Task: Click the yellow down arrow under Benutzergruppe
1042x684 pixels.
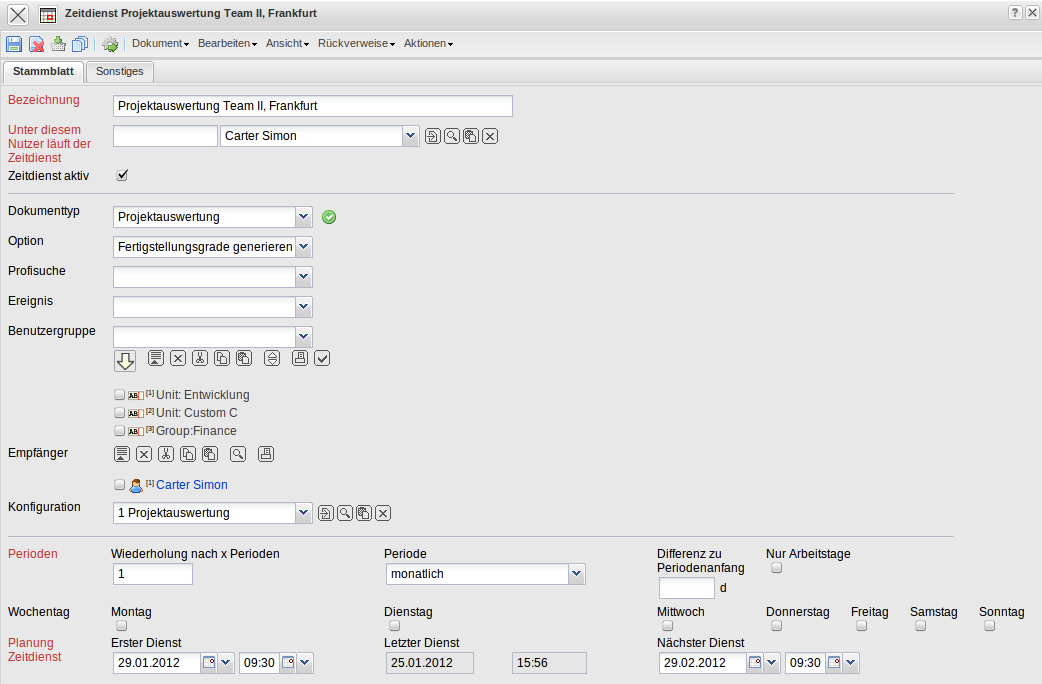Action: click(x=125, y=360)
